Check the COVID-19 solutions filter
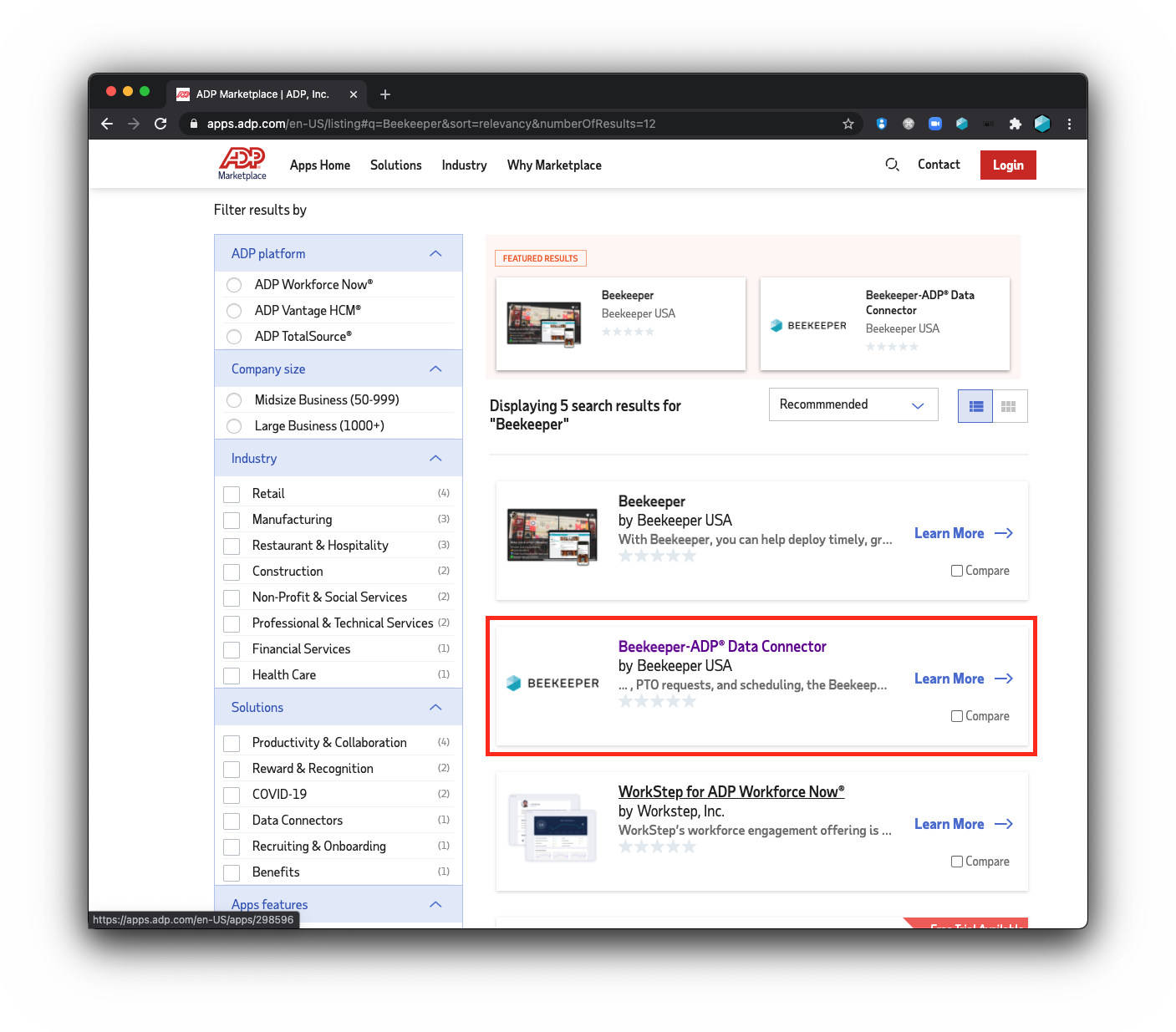Image resolution: width=1176 pixels, height=1032 pixels. pyautogui.click(x=232, y=795)
